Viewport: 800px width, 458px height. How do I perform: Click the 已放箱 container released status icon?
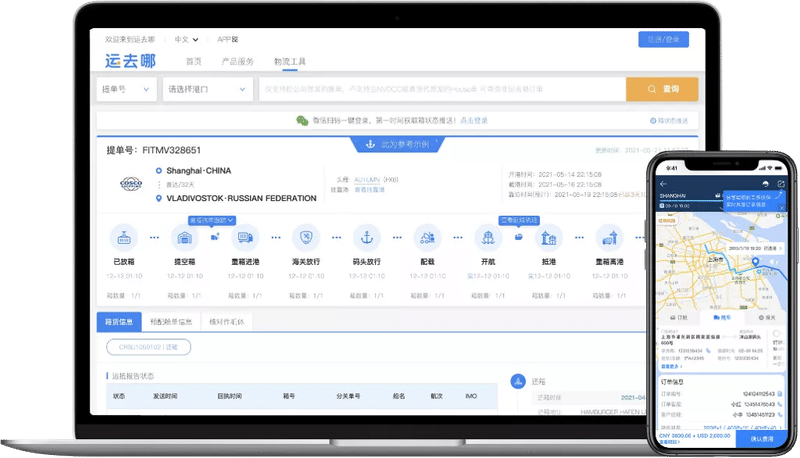click(x=124, y=238)
